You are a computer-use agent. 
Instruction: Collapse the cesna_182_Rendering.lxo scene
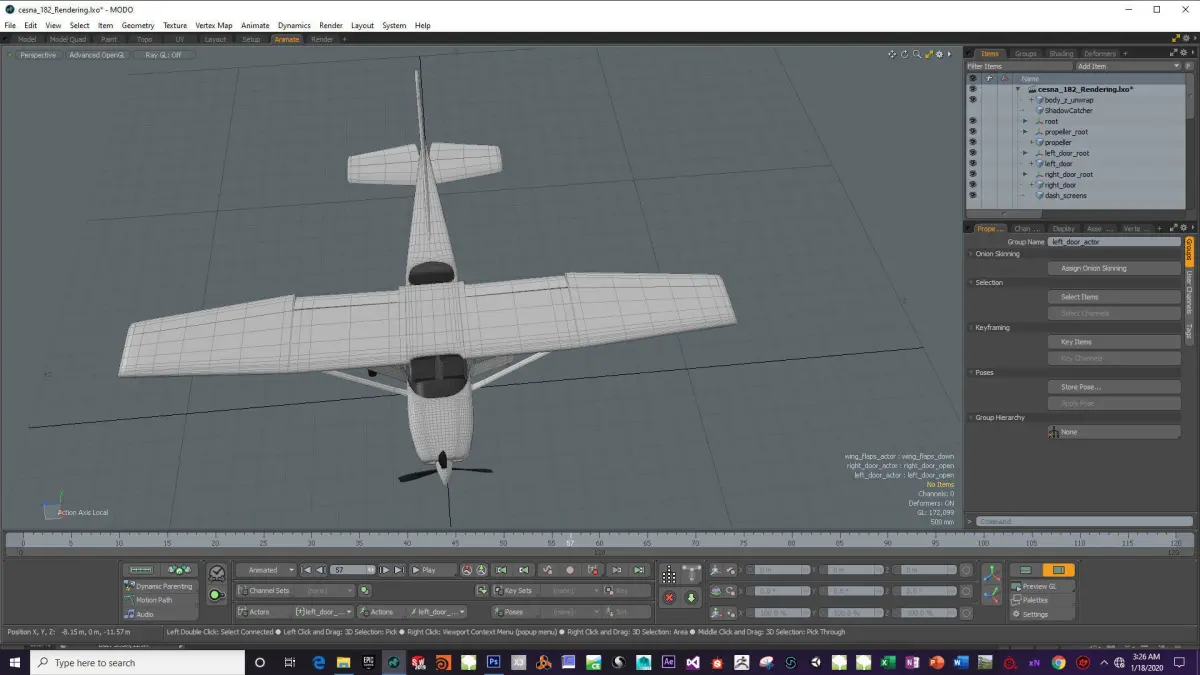coord(1018,89)
